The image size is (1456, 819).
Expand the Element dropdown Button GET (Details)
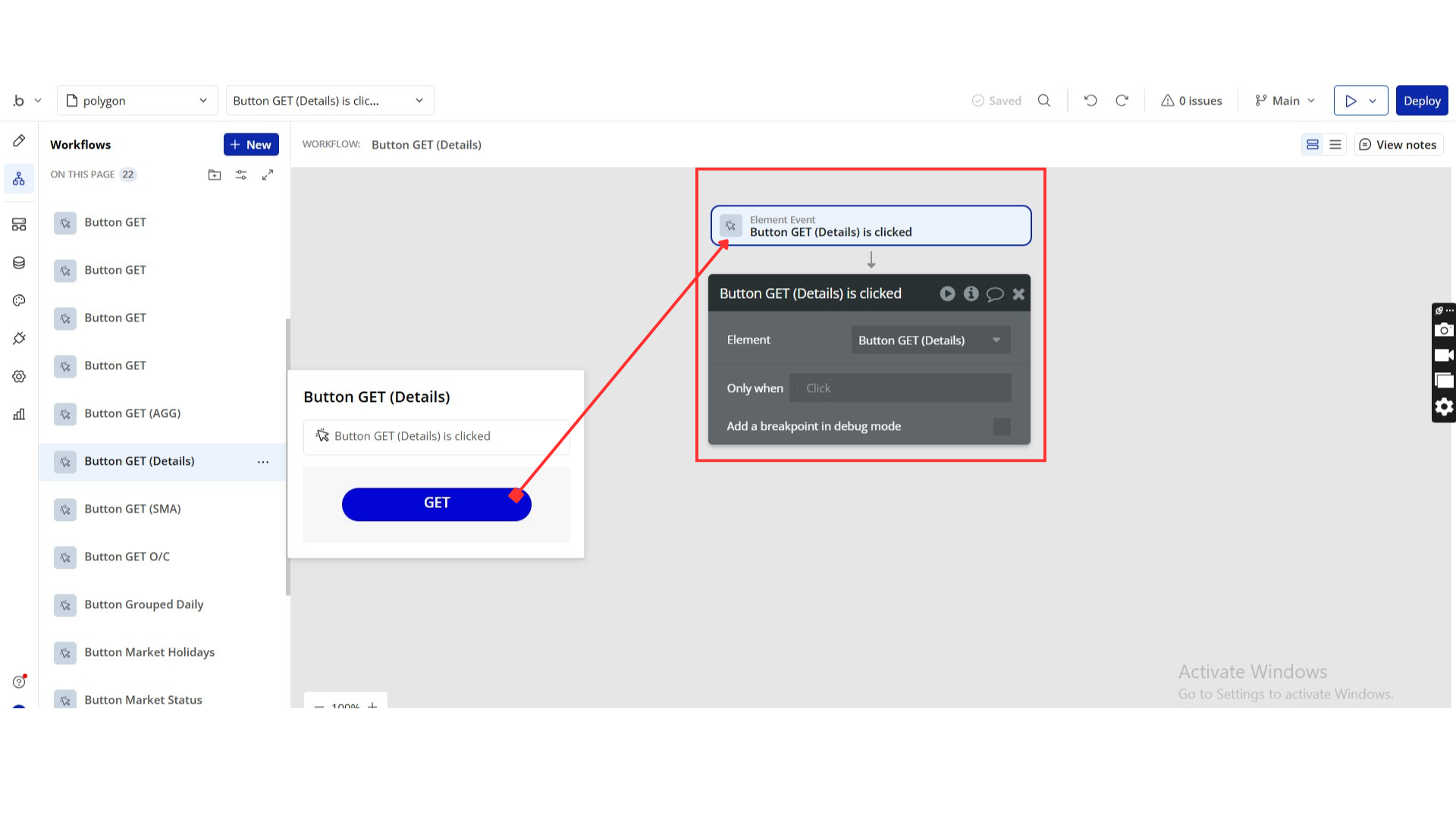930,340
